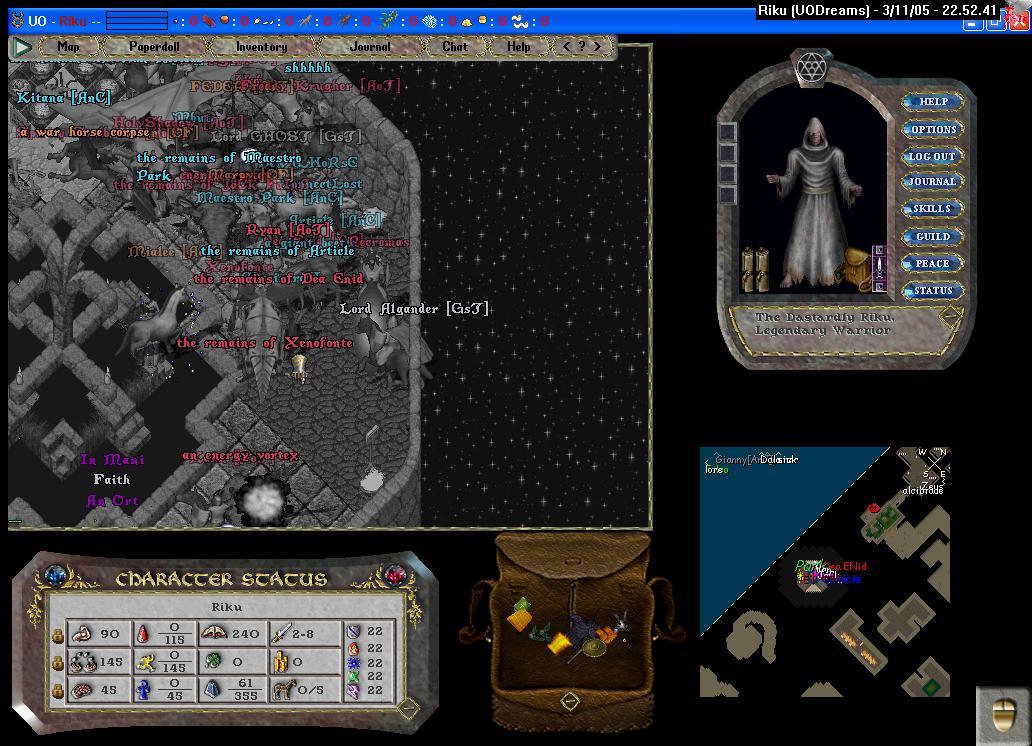Click 'the remains of Xenofonte' label
The height and width of the screenshot is (746, 1032).
pos(265,342)
